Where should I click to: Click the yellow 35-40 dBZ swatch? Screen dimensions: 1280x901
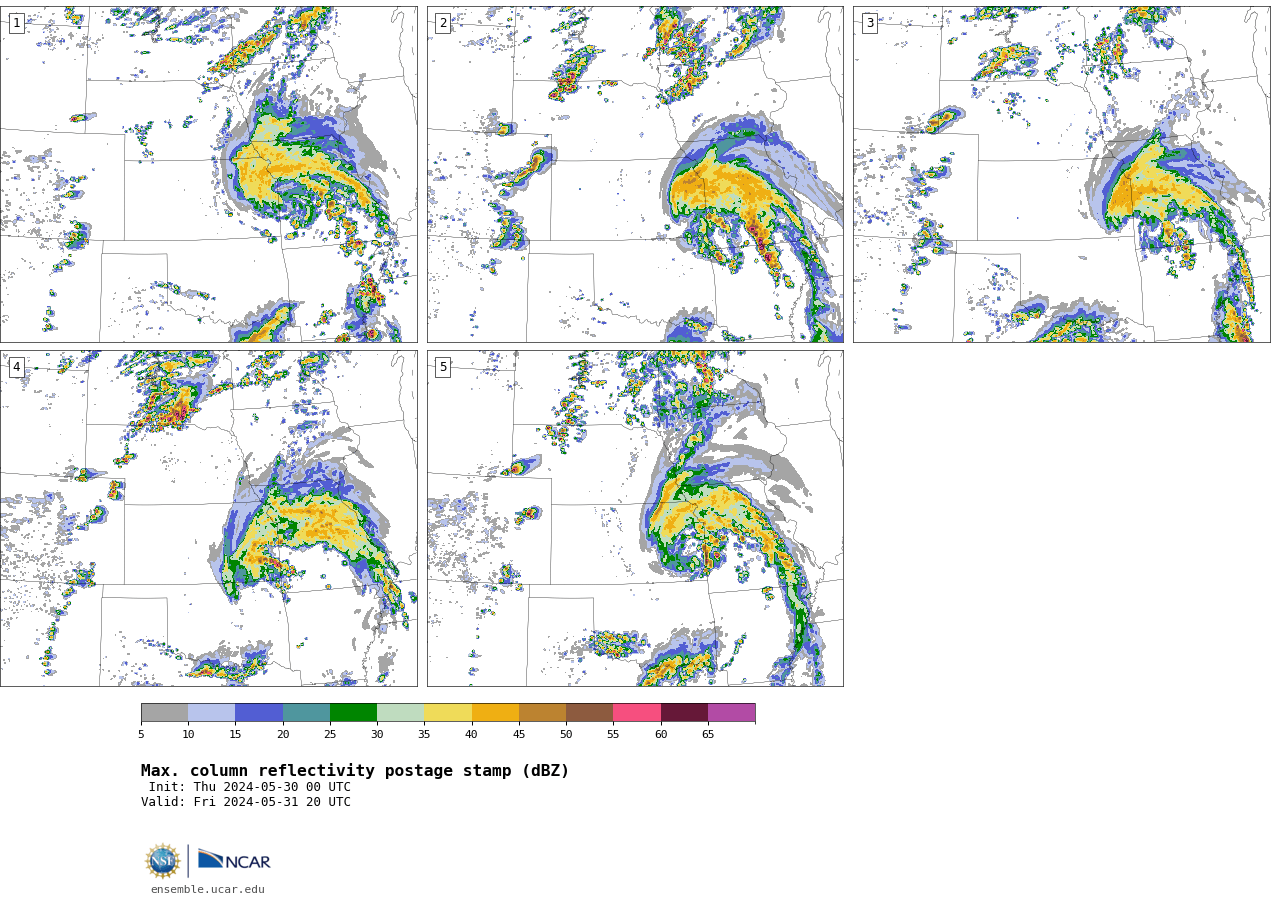pos(448,713)
